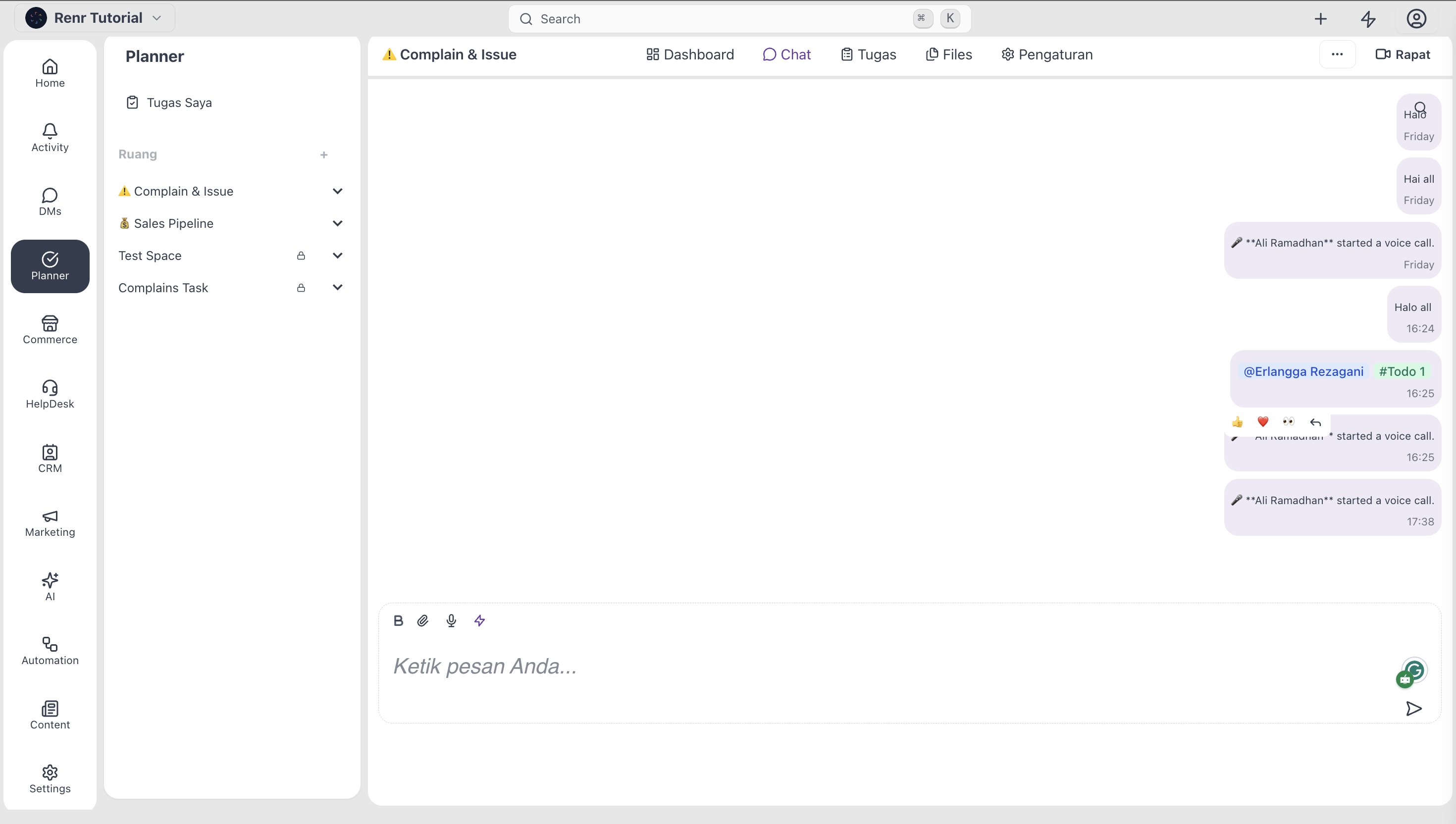This screenshot has height=824, width=1456.
Task: Switch to the Tugas tab
Action: pyautogui.click(x=869, y=54)
